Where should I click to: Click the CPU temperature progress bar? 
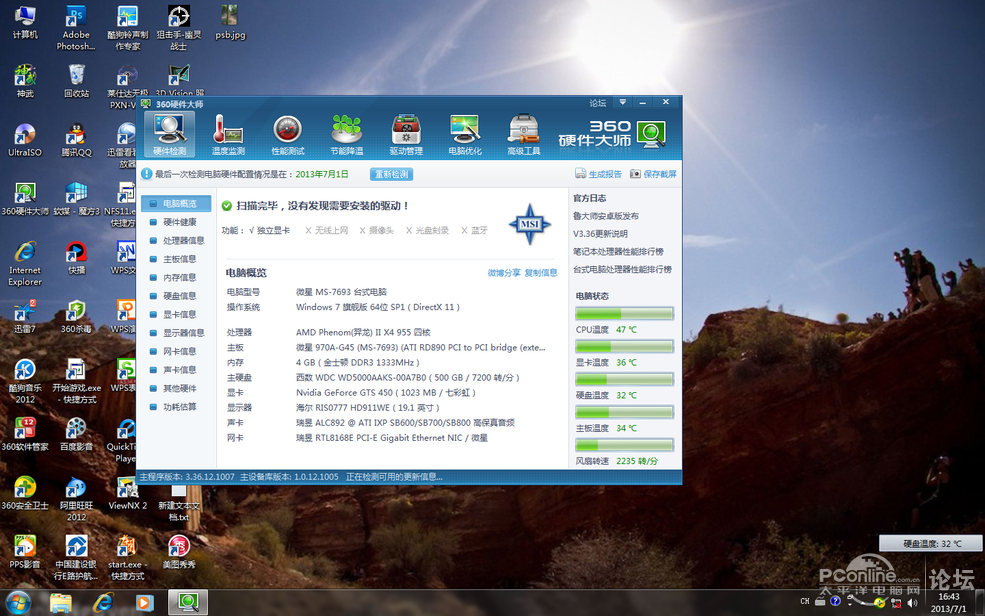coord(624,313)
